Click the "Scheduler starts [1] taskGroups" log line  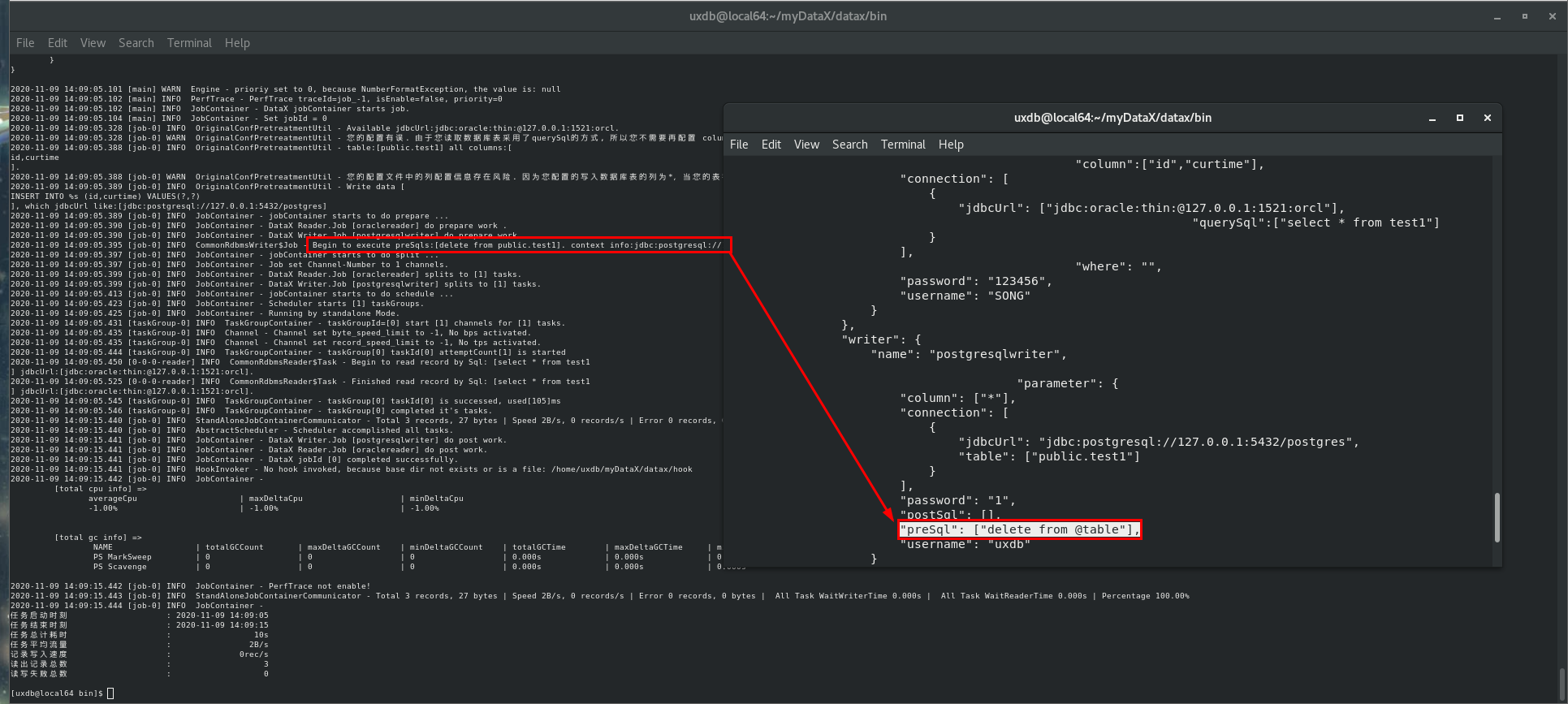point(217,304)
